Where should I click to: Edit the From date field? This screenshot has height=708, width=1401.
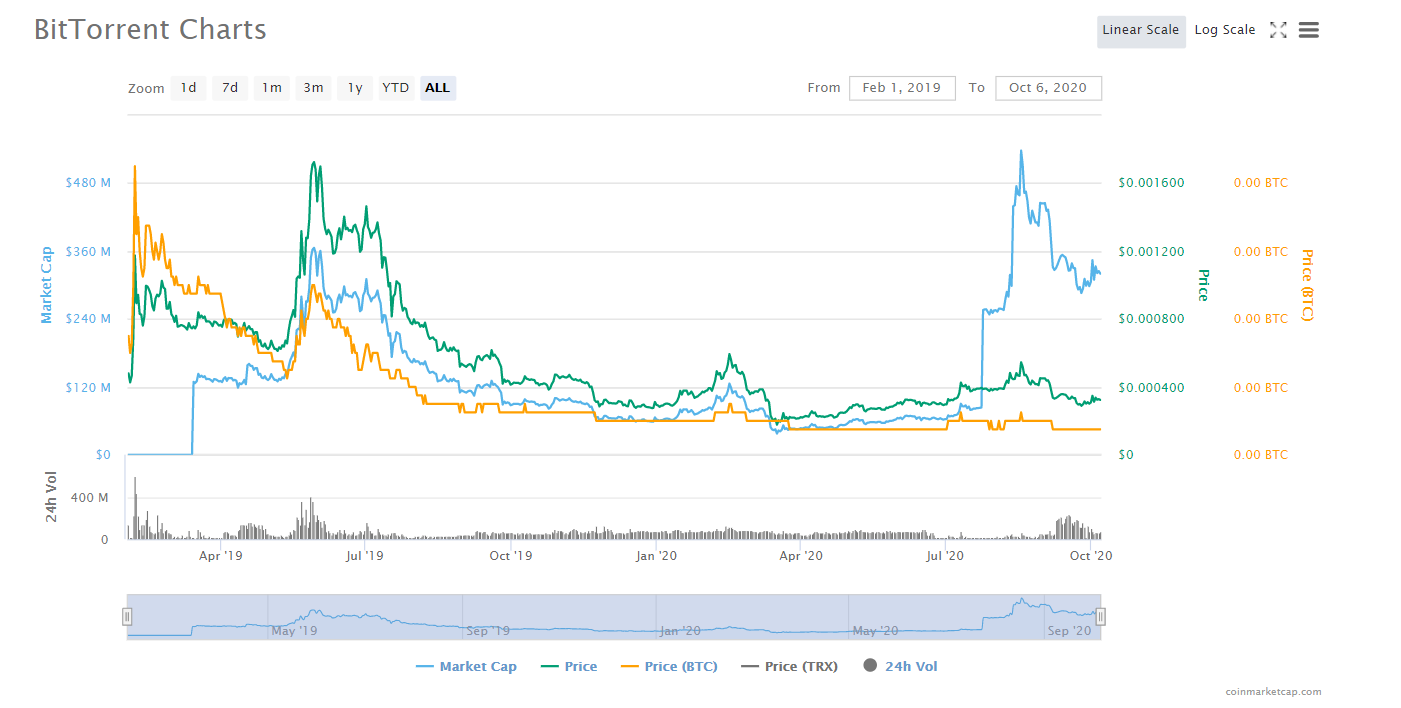(x=902, y=88)
